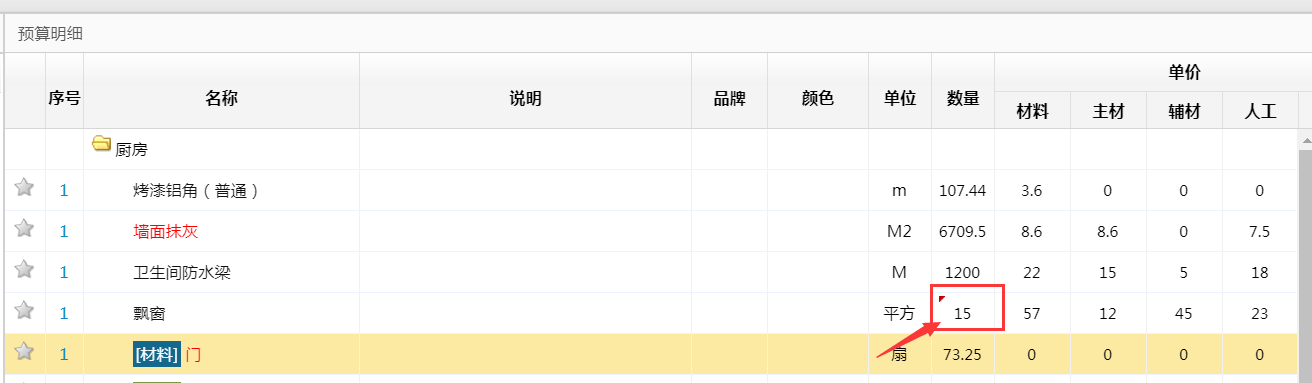Toggle the star on the 门 row

coord(24,352)
